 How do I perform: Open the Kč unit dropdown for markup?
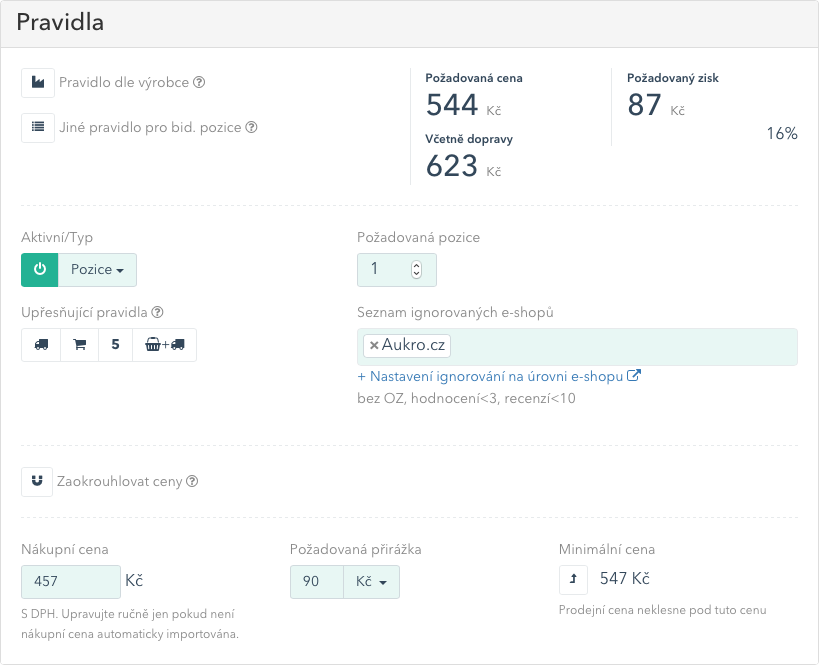point(371,581)
